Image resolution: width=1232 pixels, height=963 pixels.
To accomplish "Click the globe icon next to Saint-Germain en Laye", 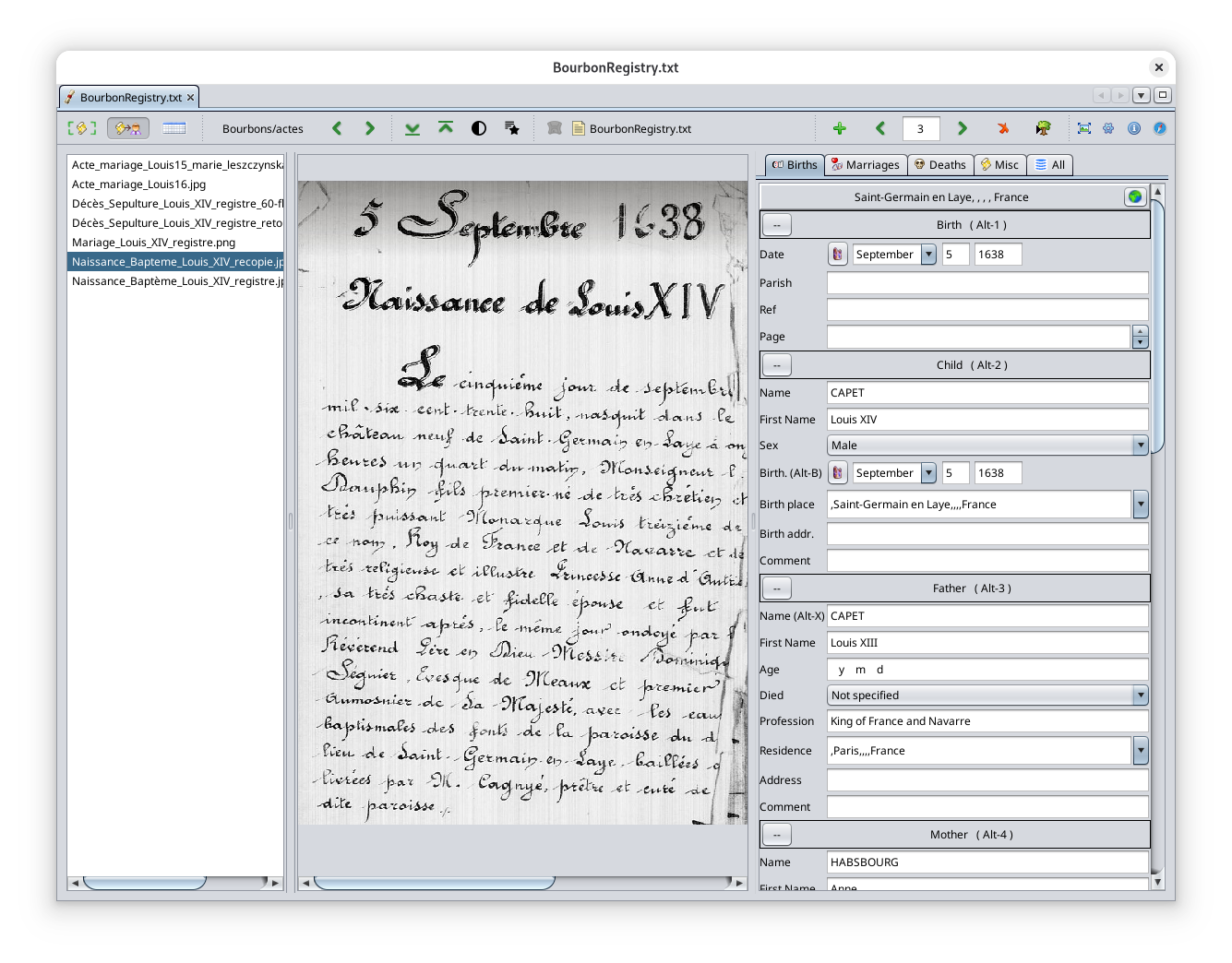I will pos(1135,196).
